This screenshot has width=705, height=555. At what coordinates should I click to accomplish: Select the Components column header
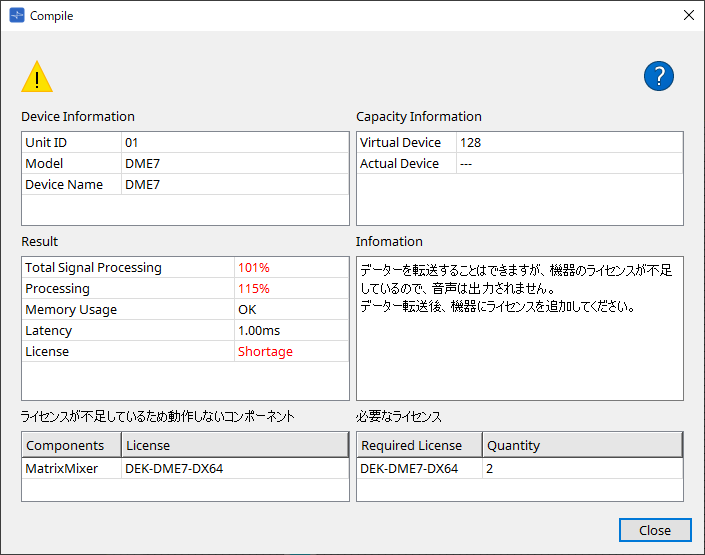pos(71,445)
